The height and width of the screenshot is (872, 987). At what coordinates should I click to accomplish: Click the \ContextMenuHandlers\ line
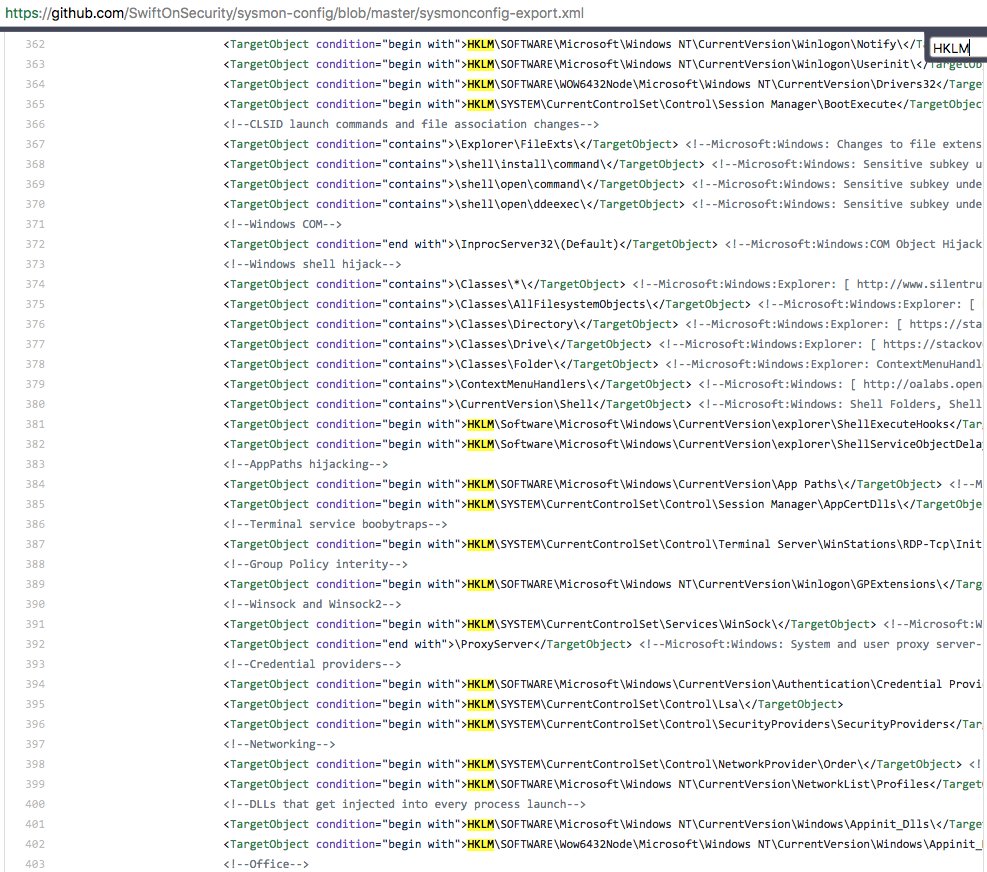(603, 384)
